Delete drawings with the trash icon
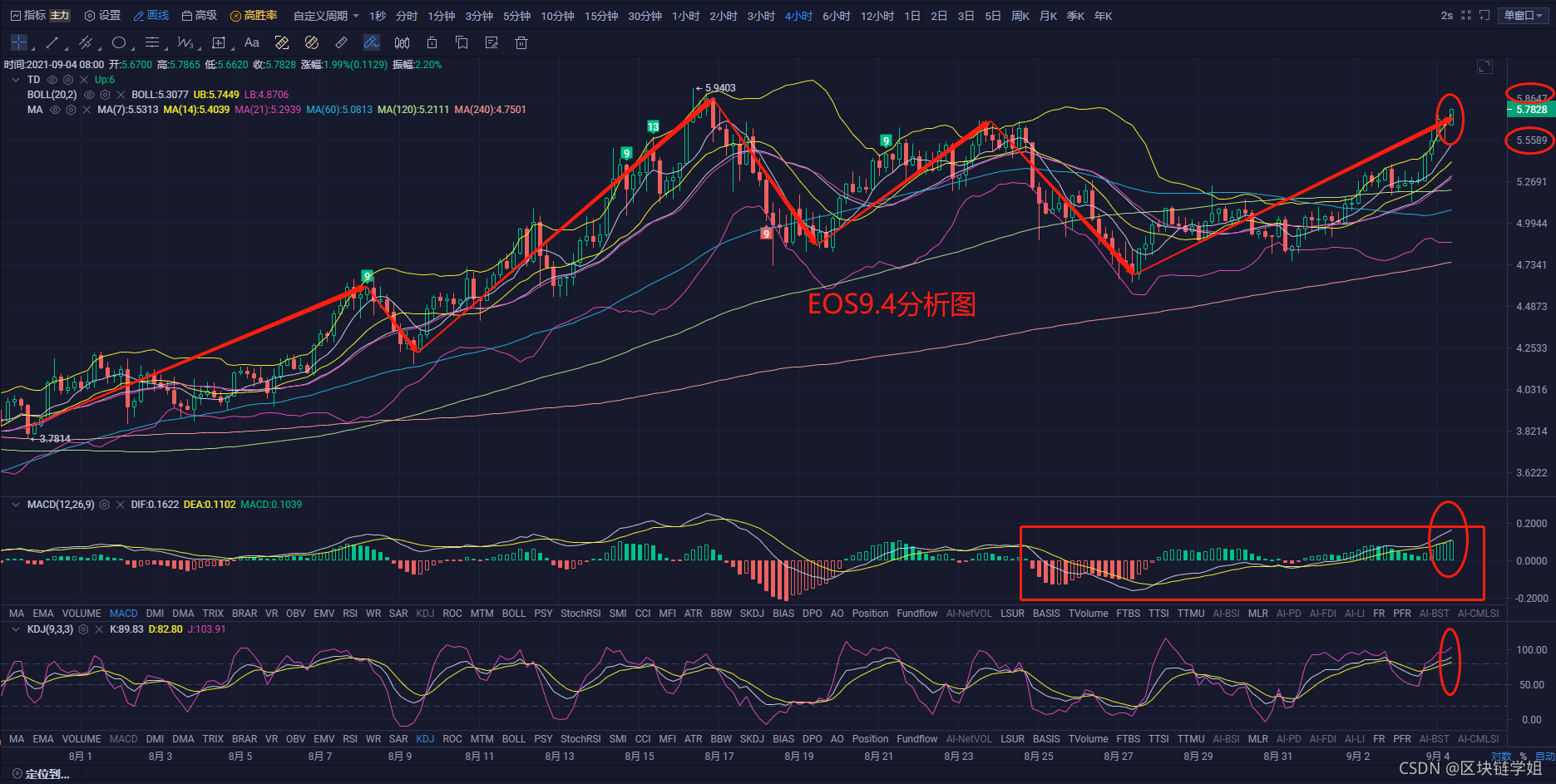1556x784 pixels. coord(521,42)
